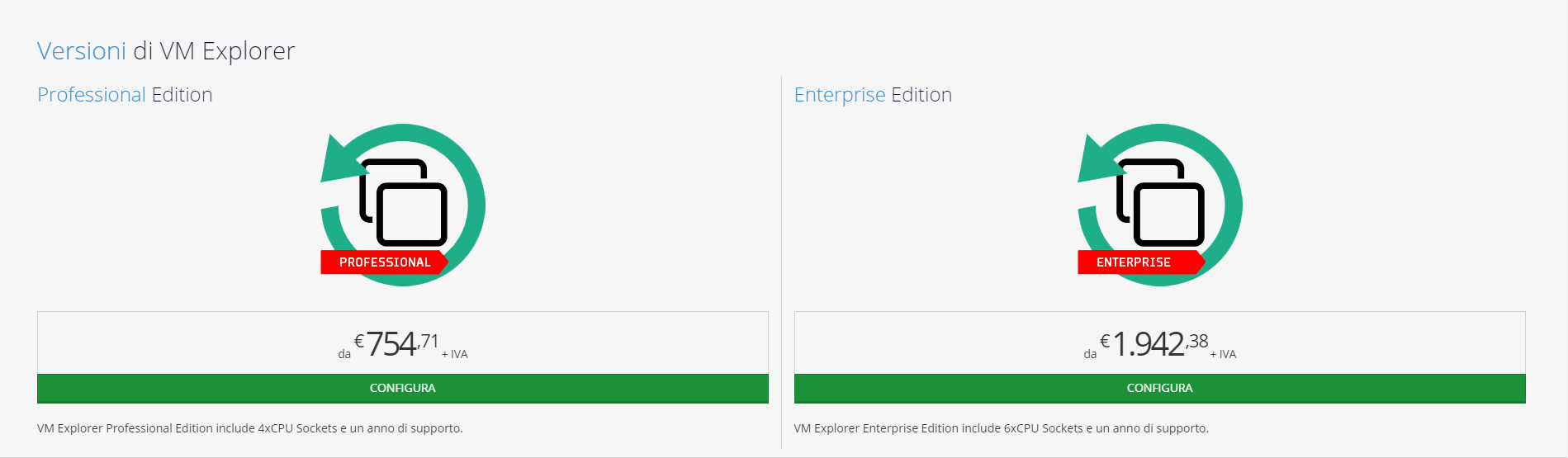The width and height of the screenshot is (1568, 458).
Task: Click "+ IVA" beside the Enterprise price
Action: coord(1223,354)
